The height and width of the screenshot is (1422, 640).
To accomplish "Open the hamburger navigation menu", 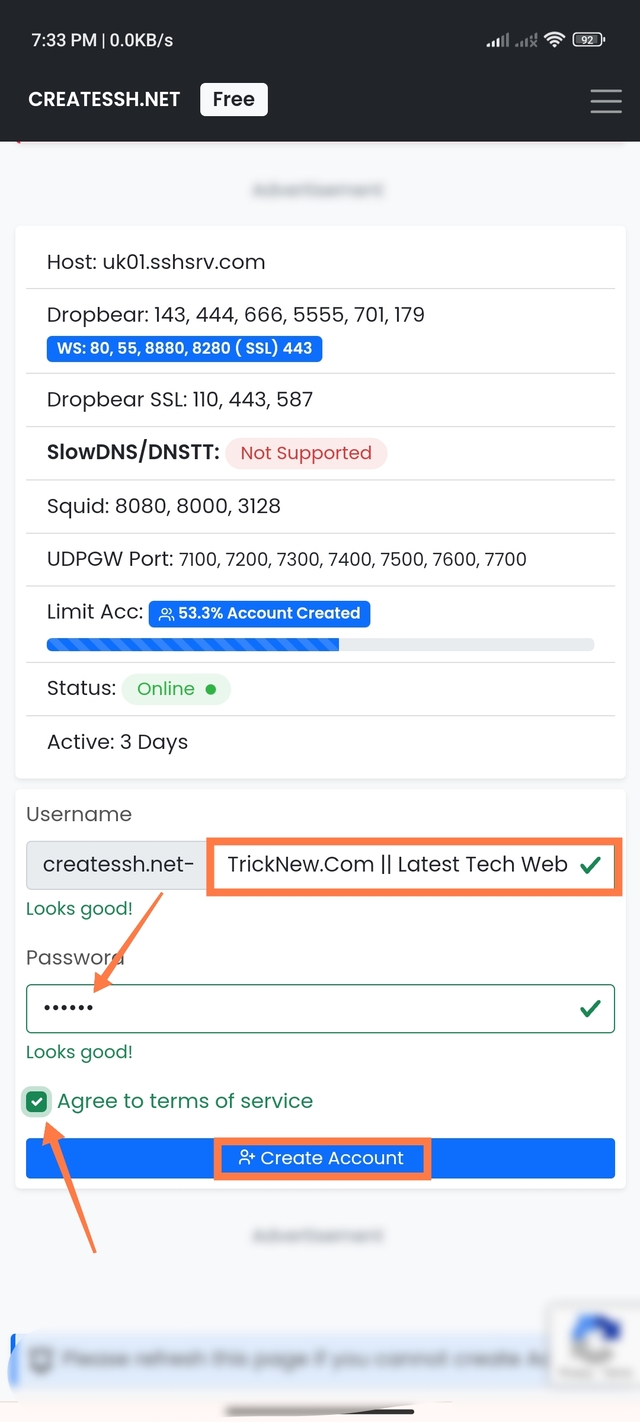I will [605, 100].
